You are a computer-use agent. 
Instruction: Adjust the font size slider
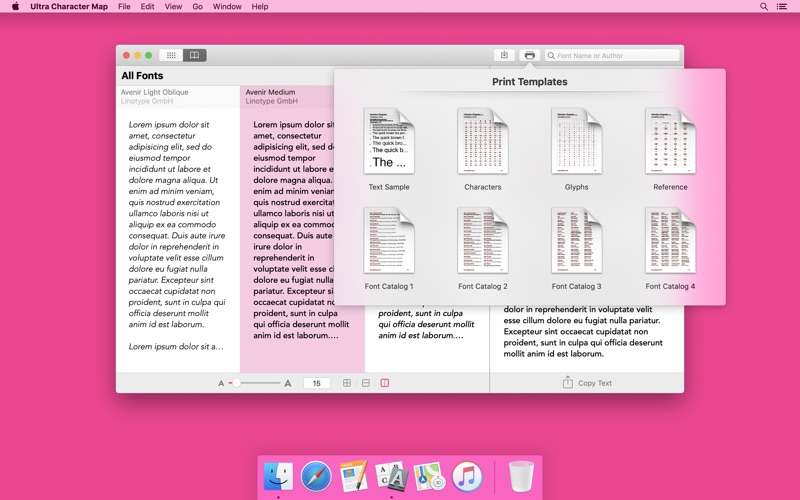tap(254, 383)
